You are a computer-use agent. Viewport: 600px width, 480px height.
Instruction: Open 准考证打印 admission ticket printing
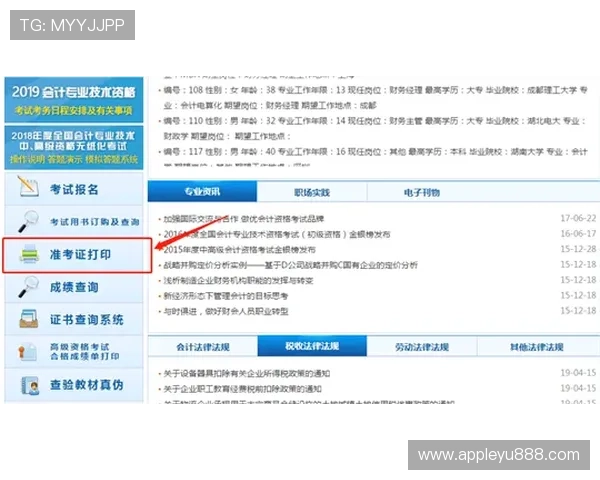click(x=77, y=255)
